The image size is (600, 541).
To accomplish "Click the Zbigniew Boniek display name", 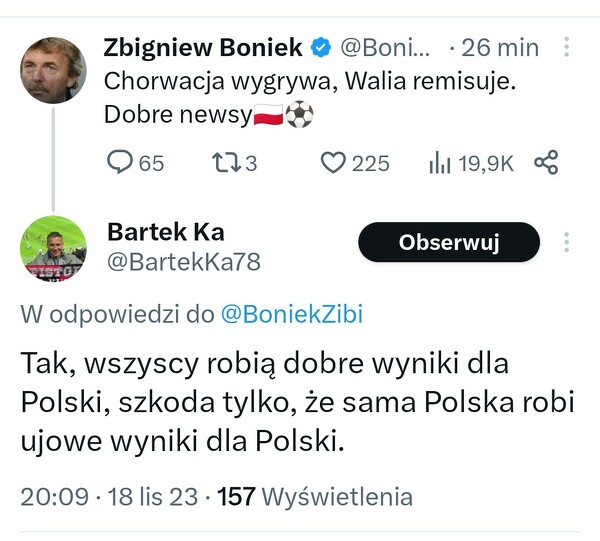I will click(x=203, y=48).
